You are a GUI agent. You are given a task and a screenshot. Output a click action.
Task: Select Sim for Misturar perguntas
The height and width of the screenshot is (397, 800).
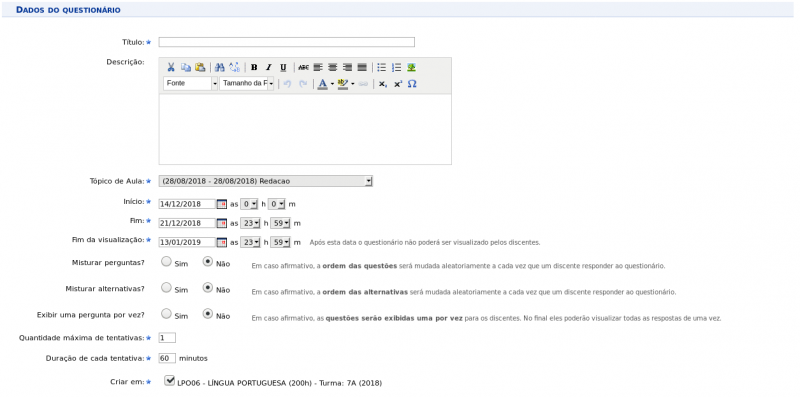166,262
